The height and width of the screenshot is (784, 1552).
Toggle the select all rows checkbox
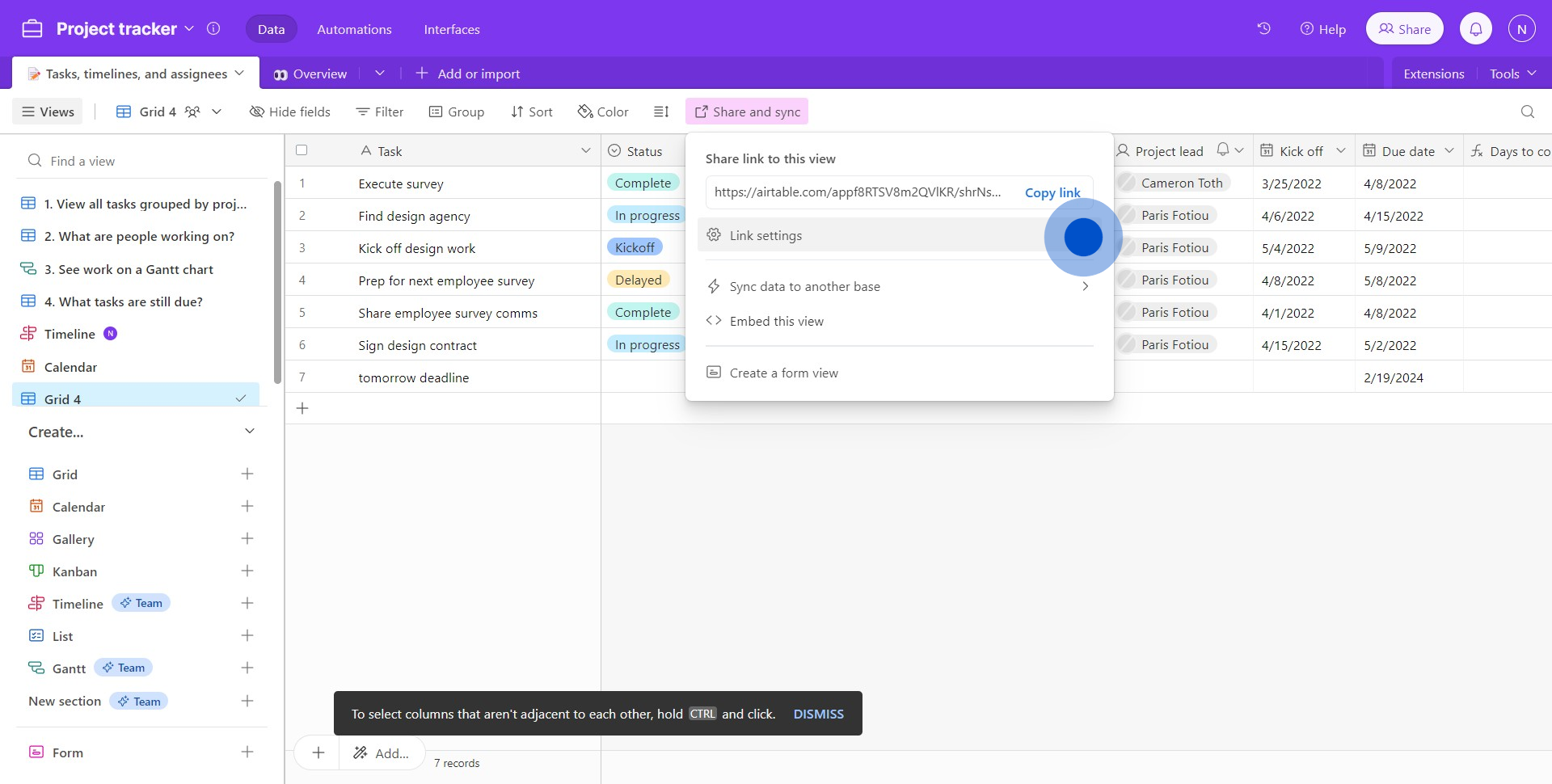tap(302, 150)
